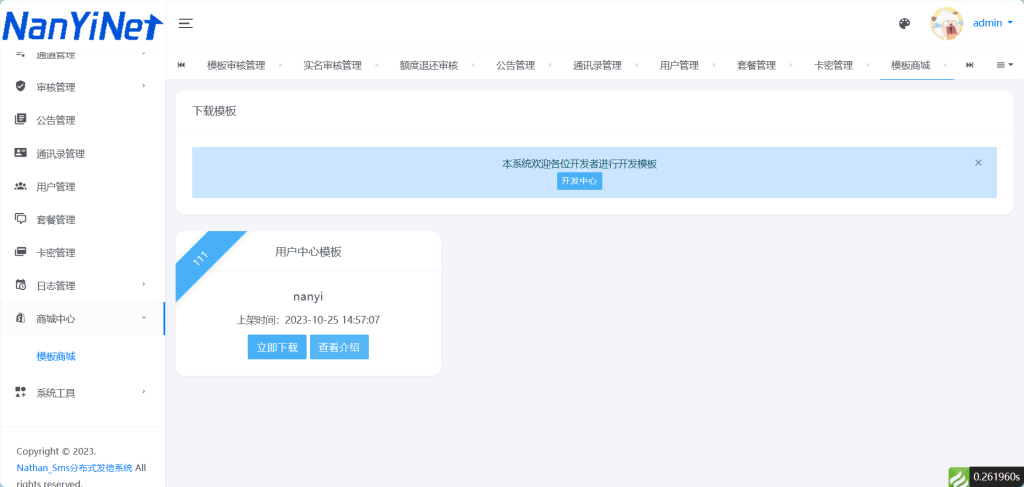The image size is (1024, 487).
Task: Switch to the 通讯录管理 tab
Action: tap(598, 65)
